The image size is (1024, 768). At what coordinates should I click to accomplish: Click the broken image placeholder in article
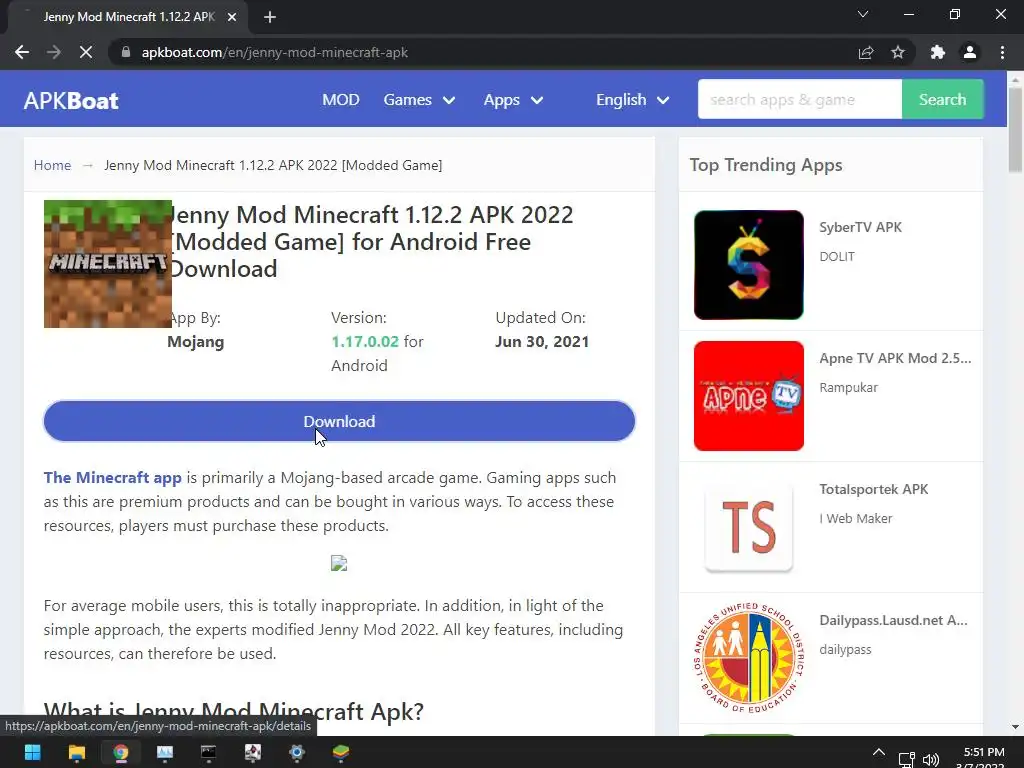(x=339, y=563)
